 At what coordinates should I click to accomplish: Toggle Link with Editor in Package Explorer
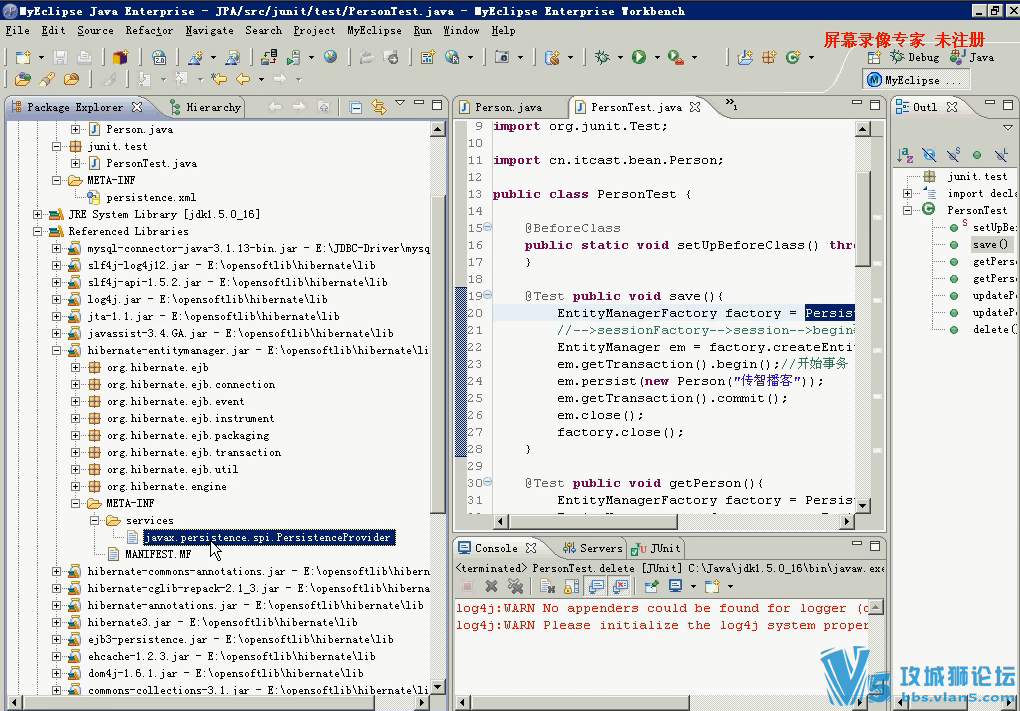pyautogui.click(x=379, y=107)
